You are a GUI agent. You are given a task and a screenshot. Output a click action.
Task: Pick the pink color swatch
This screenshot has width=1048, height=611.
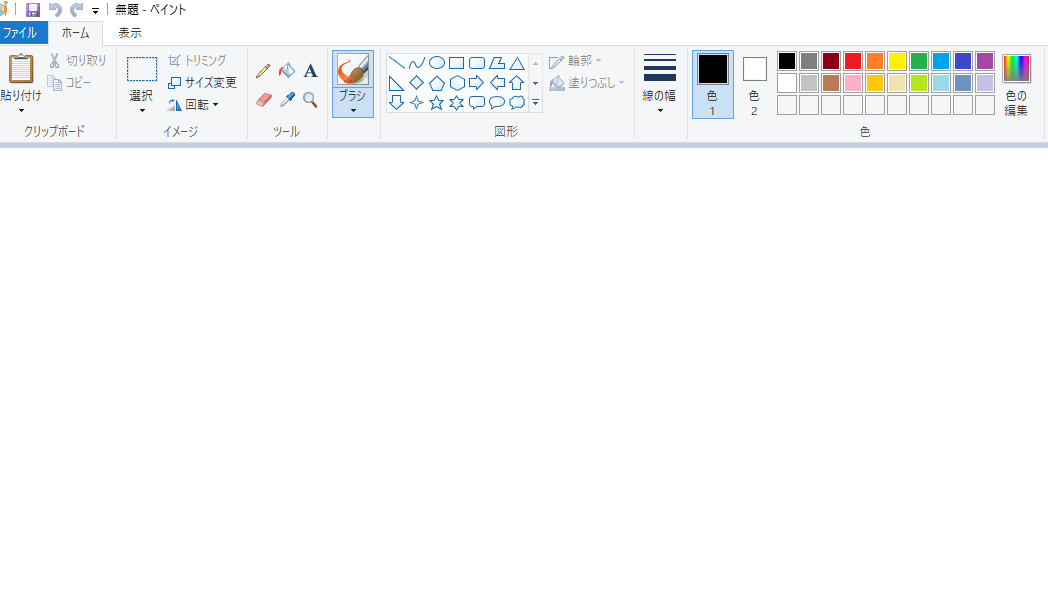(853, 83)
